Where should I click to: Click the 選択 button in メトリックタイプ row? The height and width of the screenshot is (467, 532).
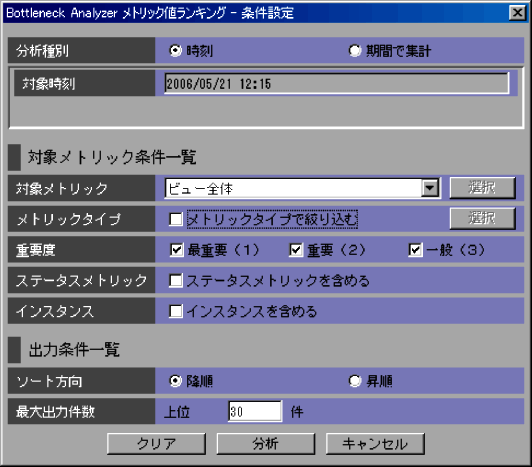[482, 218]
